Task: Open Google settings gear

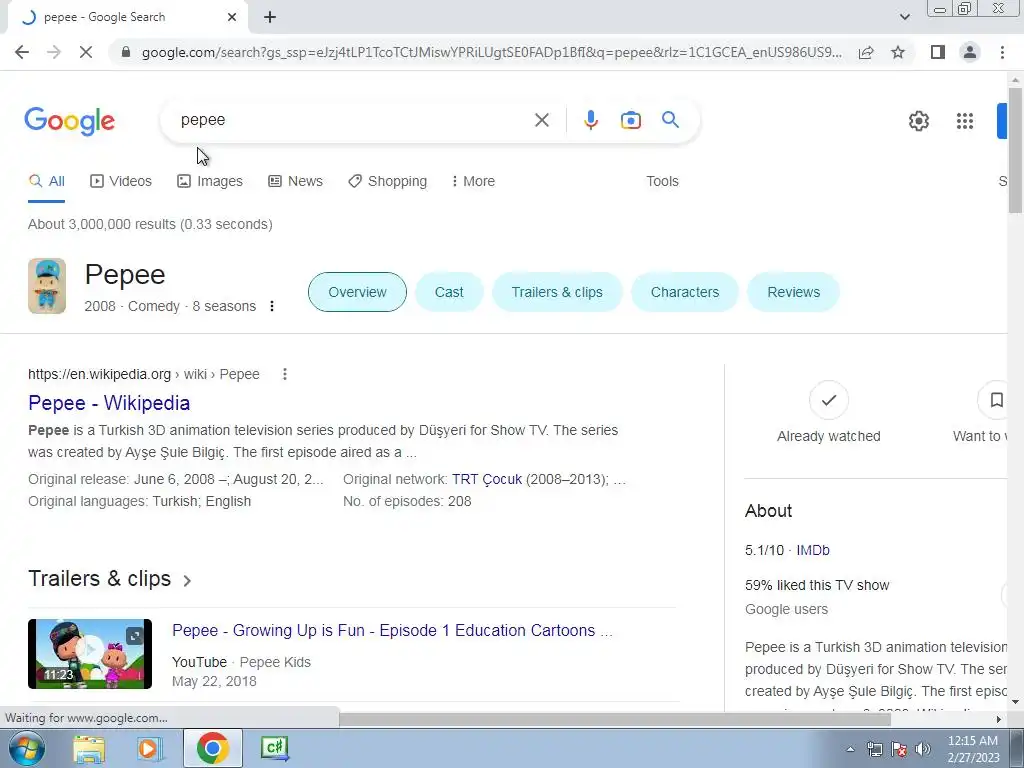Action: tap(918, 121)
